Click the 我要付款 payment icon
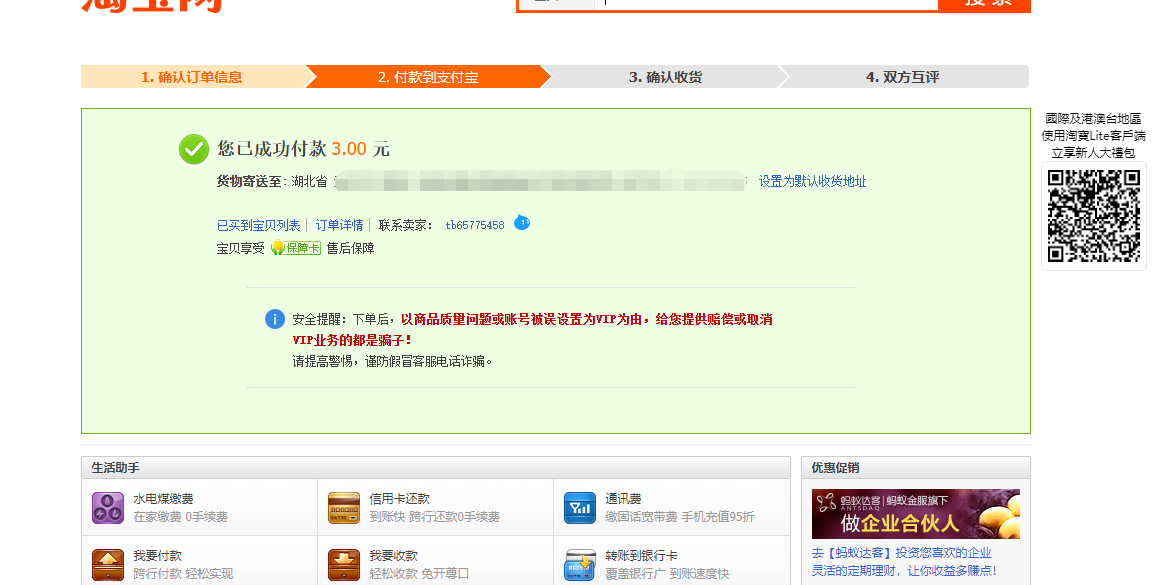Viewport: 1157px width, 585px height. click(x=108, y=564)
